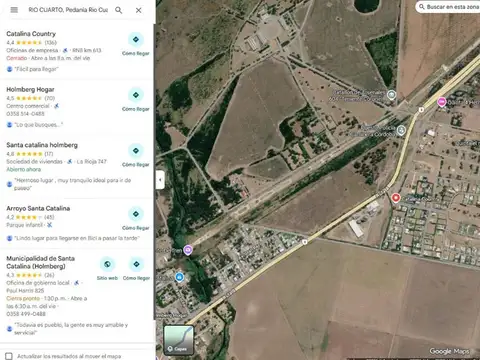Click the RIO CUARTO search field
The height and width of the screenshot is (360, 480).
68,10
